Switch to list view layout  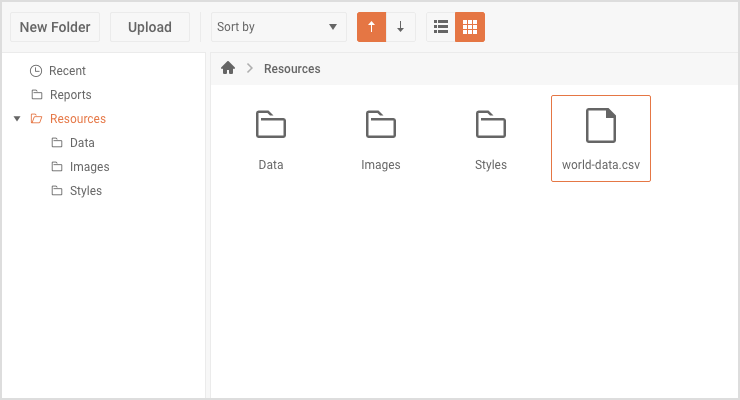coord(441,27)
